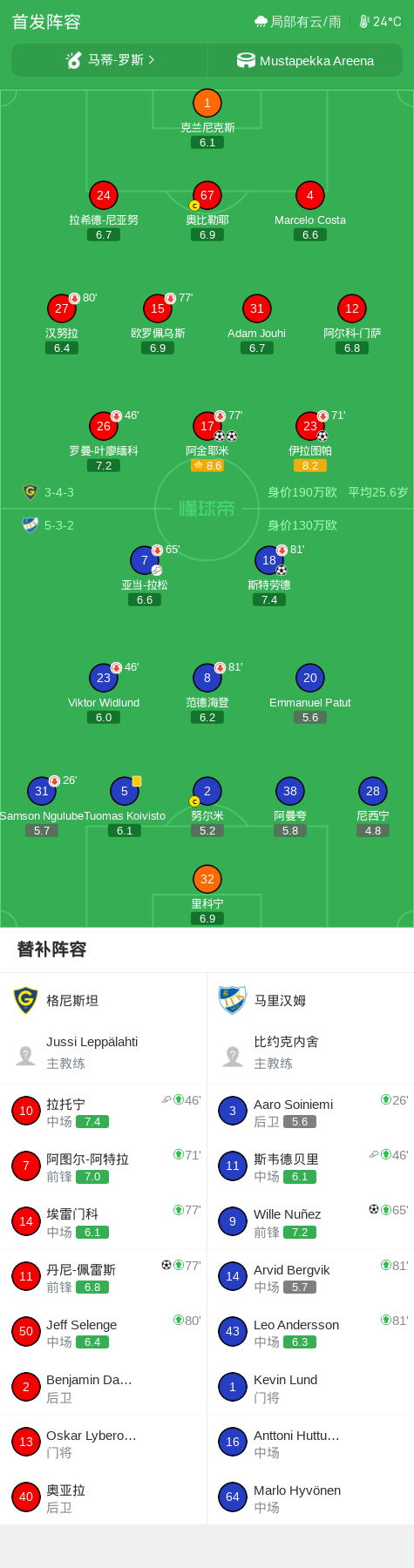The width and height of the screenshot is (414, 1568).
Task: Tap the 8.6 top rating badge
Action: (207, 466)
